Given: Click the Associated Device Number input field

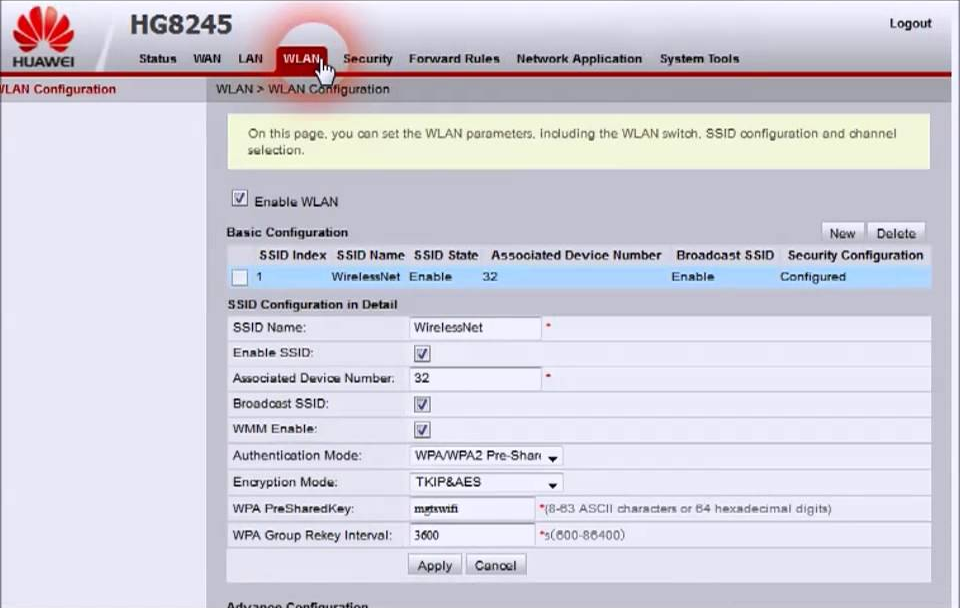Looking at the screenshot, I should 475,378.
